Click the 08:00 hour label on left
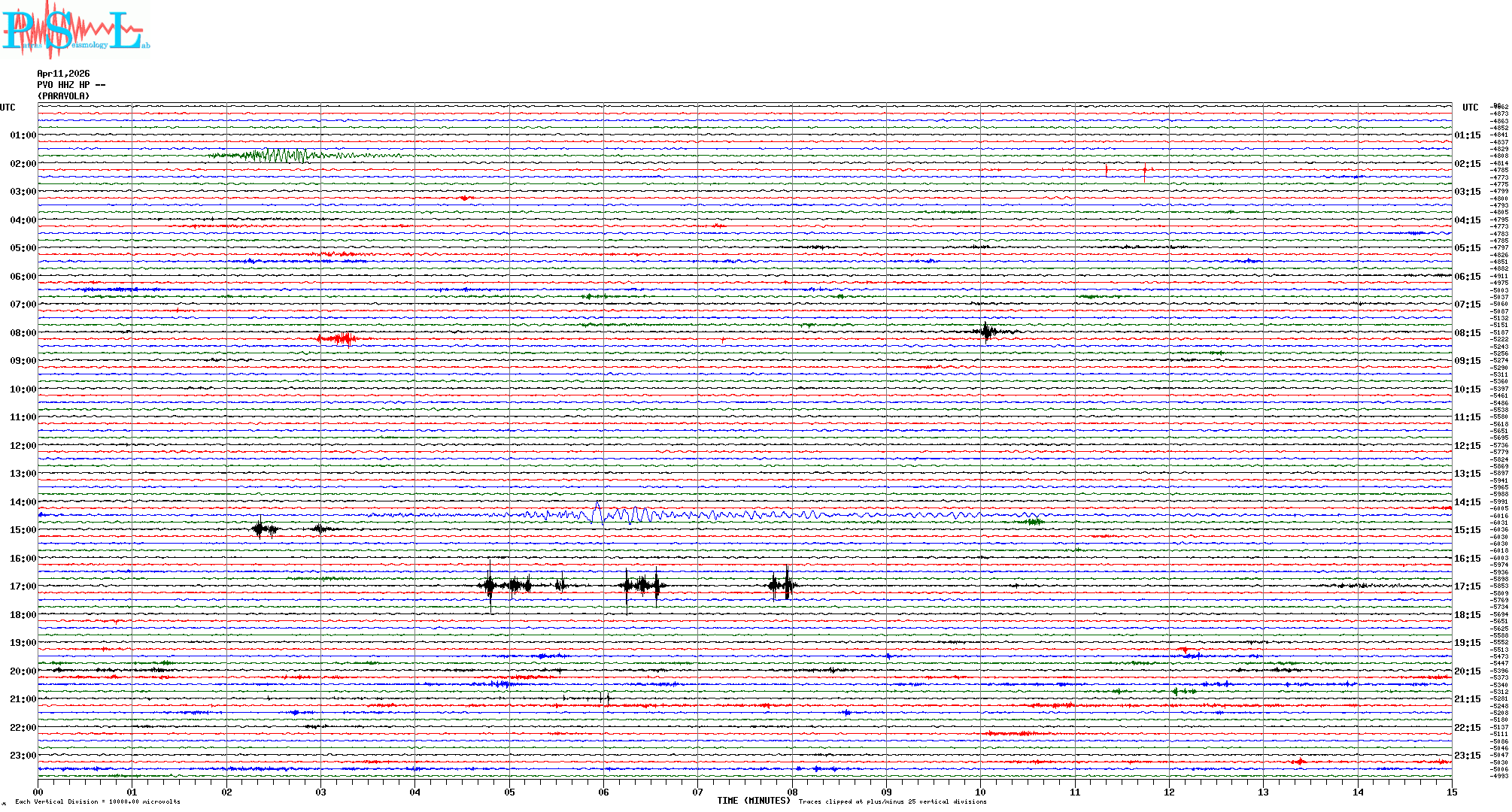Screen dimensions: 1512x812 coord(23,333)
